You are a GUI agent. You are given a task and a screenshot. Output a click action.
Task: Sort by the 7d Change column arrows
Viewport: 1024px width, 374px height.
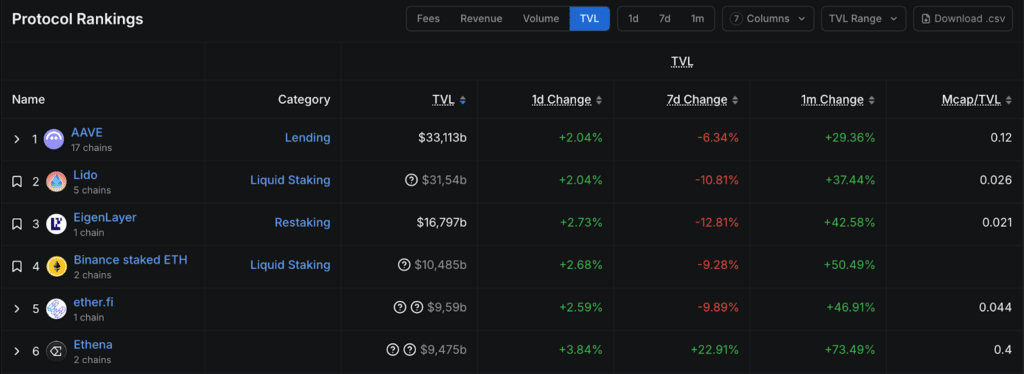click(x=735, y=100)
